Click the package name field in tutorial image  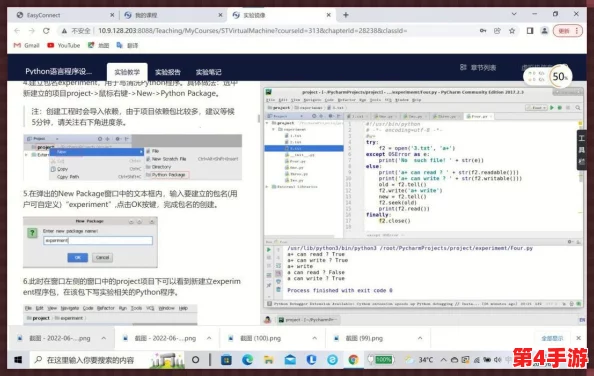tap(98, 240)
